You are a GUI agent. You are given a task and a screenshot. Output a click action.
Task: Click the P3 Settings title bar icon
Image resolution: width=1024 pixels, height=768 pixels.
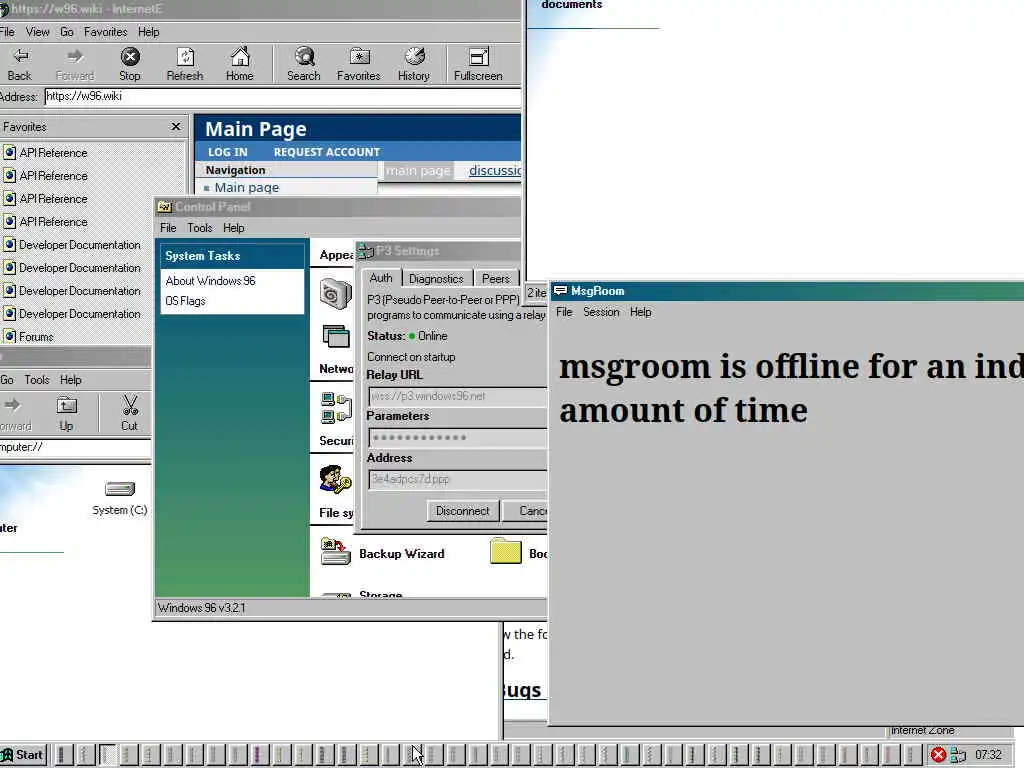pyautogui.click(x=366, y=251)
